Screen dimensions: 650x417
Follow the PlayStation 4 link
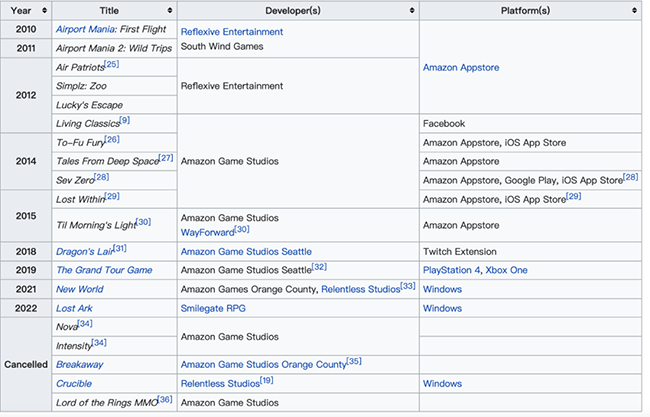[x=451, y=270]
